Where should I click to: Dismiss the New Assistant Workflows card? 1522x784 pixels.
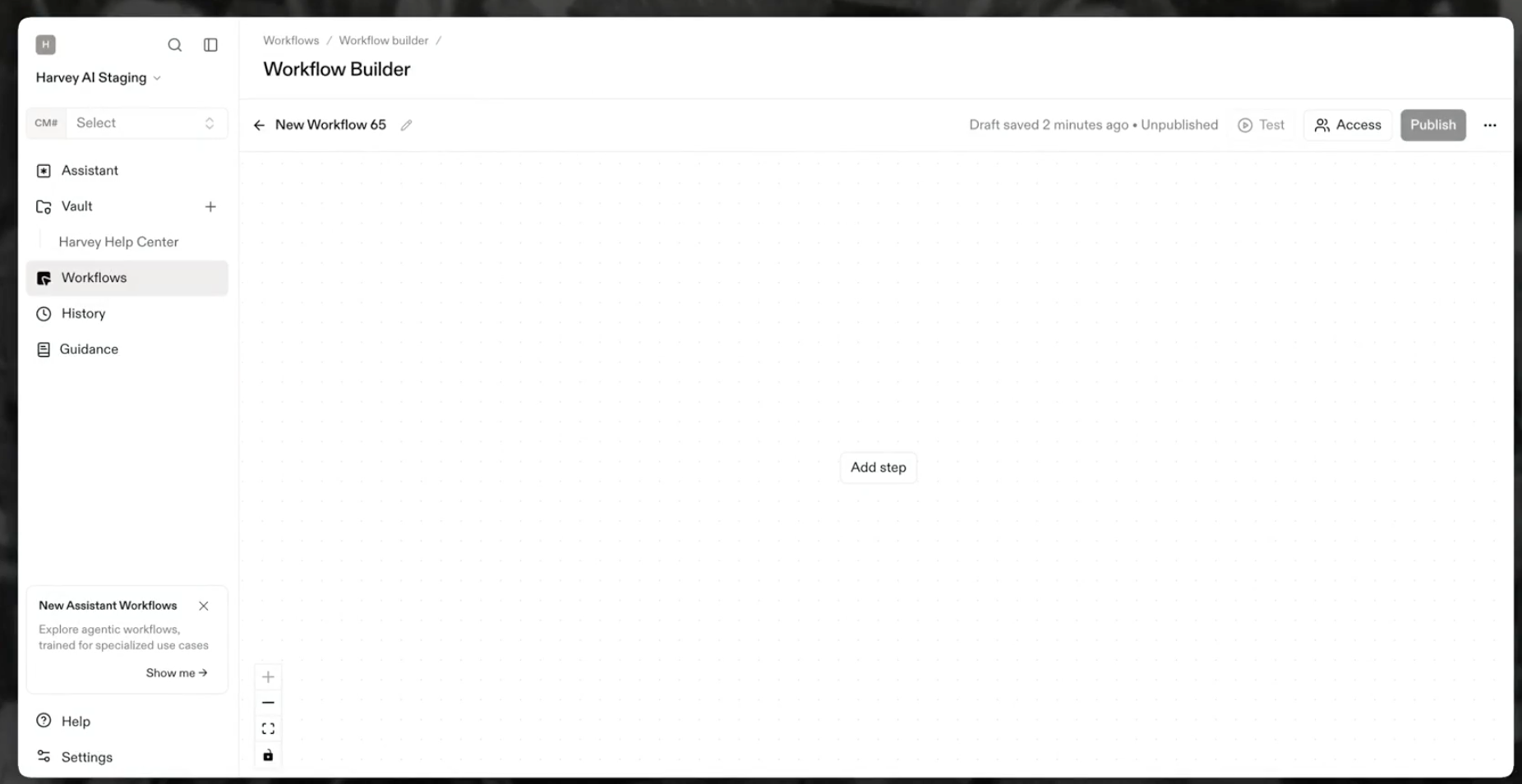click(x=204, y=606)
